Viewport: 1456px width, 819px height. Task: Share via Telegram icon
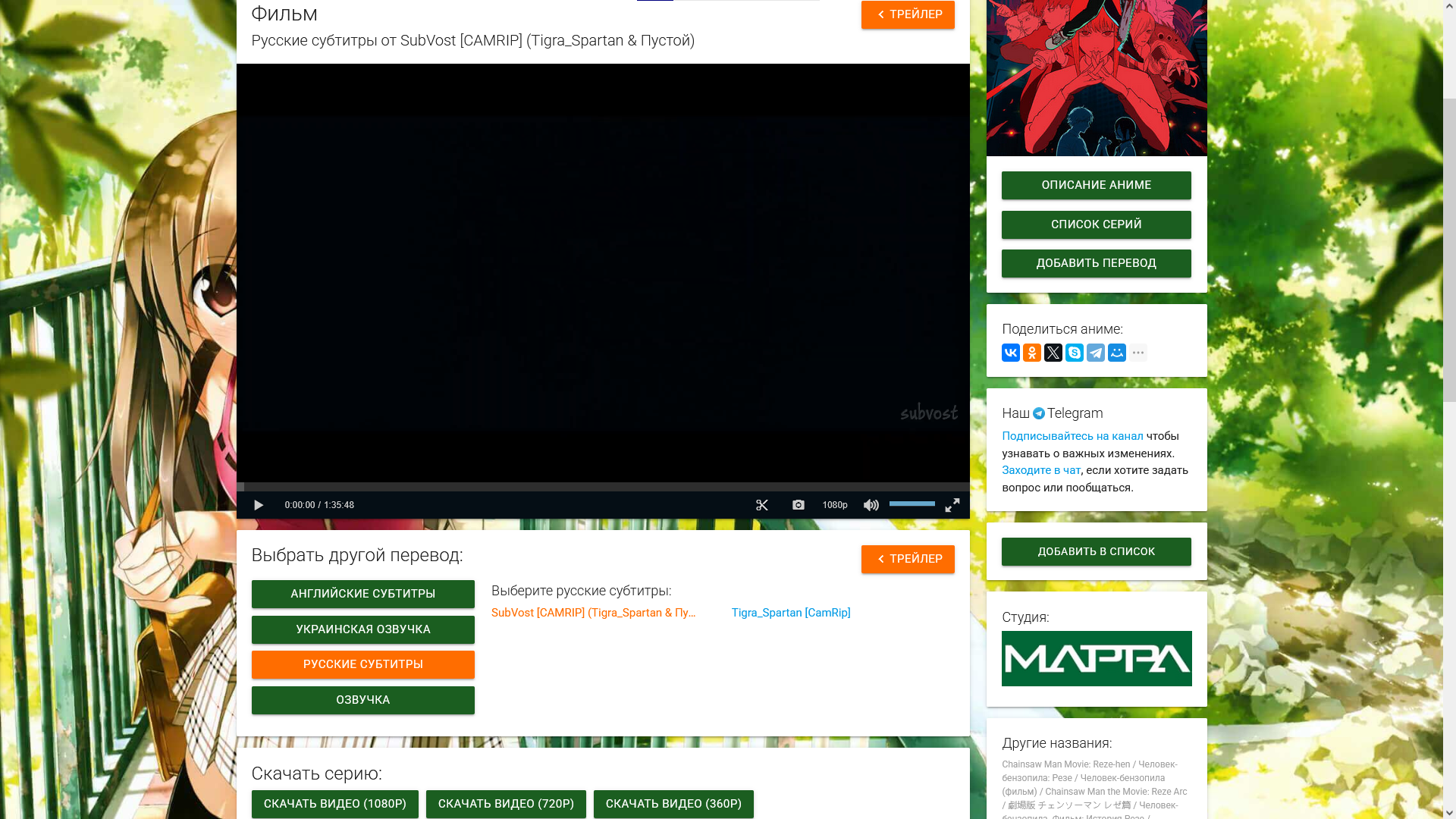pos(1096,353)
